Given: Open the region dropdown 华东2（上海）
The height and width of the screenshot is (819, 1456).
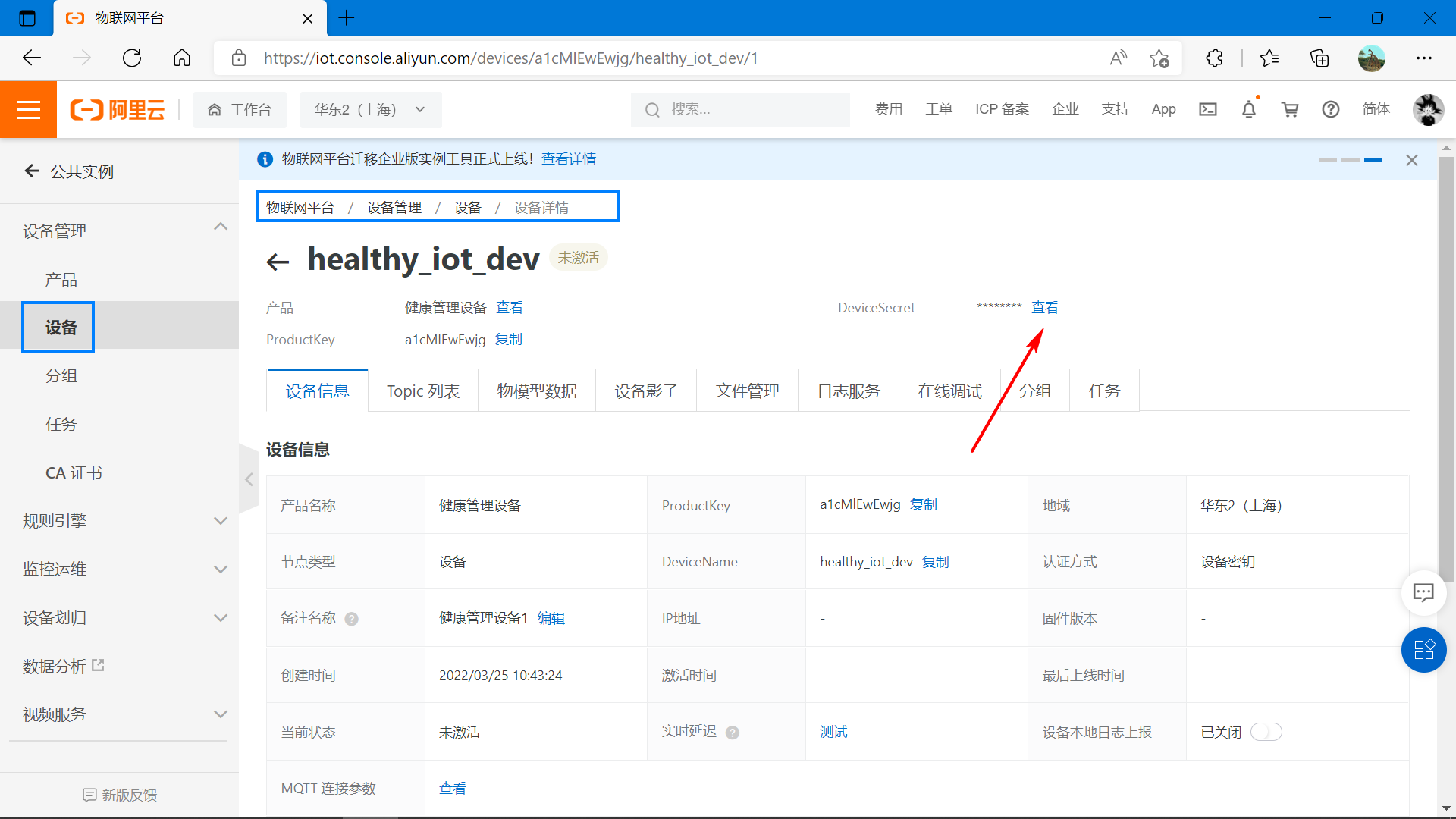Looking at the screenshot, I should [x=371, y=110].
